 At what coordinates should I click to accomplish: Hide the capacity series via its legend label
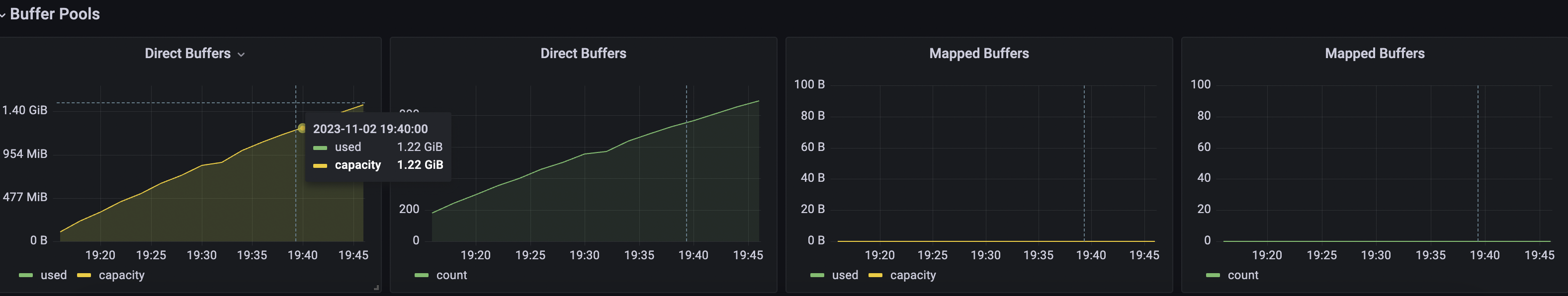pyautogui.click(x=122, y=275)
